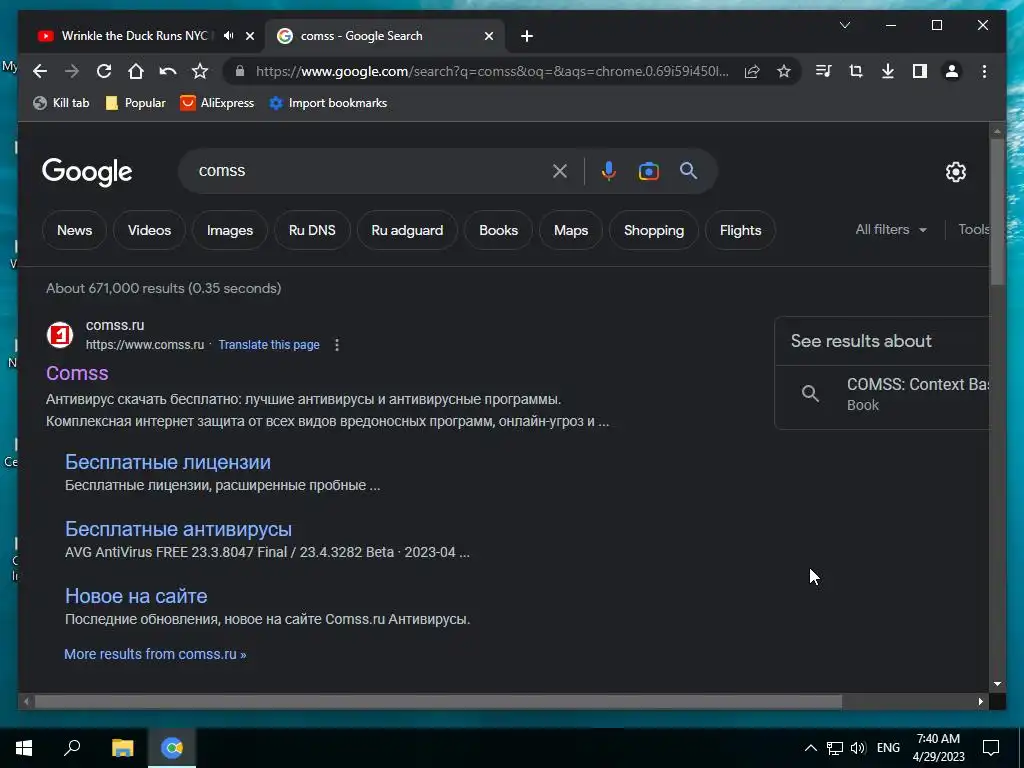
Task: Open the browser home page
Action: click(136, 71)
